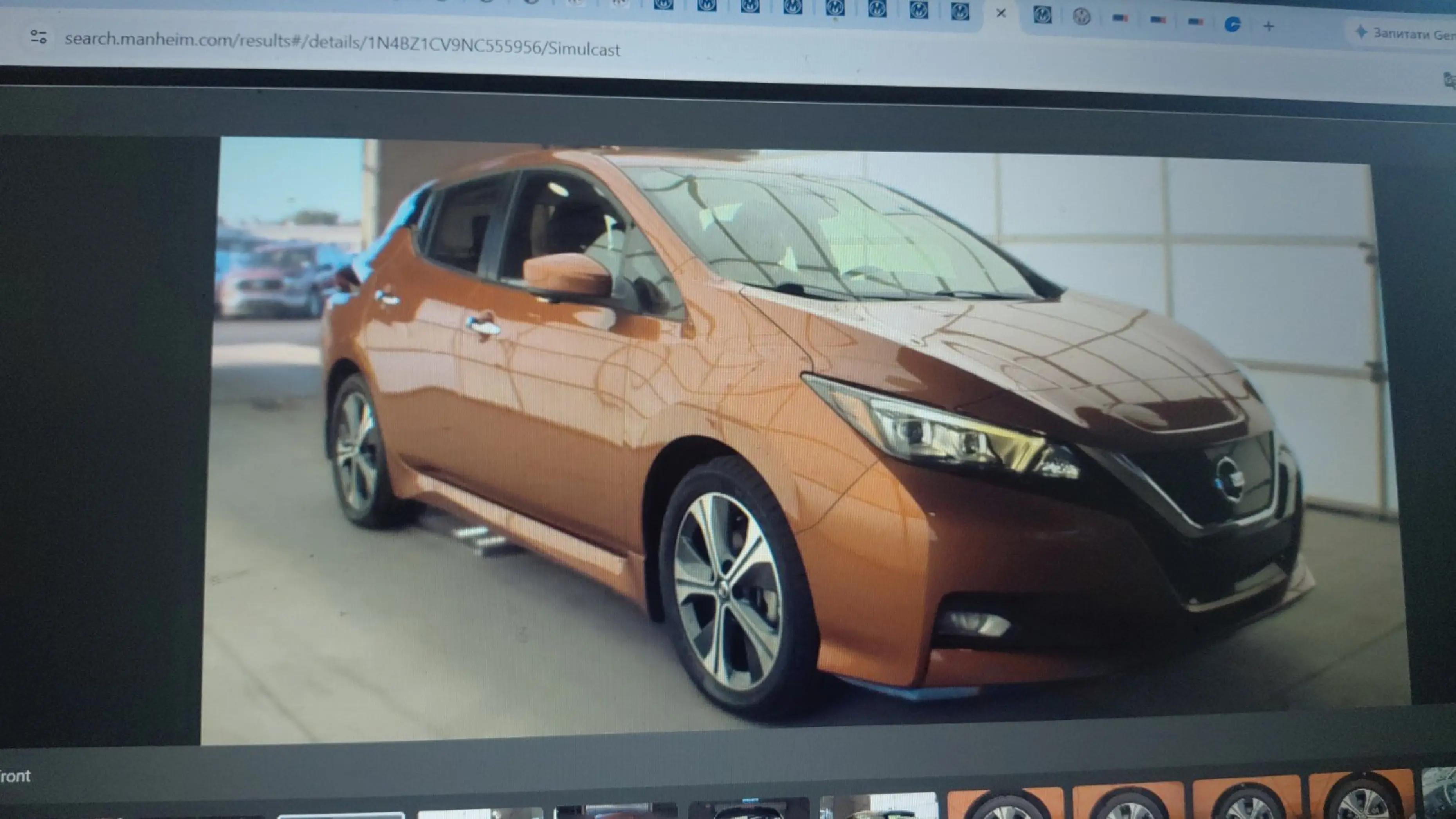Click the 'Front' photo caption label
This screenshot has width=1456, height=819.
point(15,776)
